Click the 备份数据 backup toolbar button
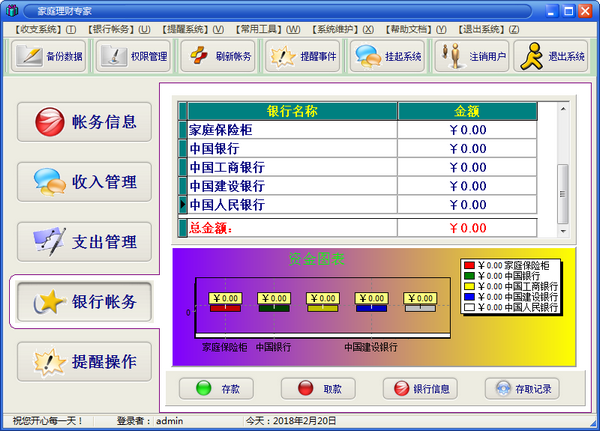The width and height of the screenshot is (600, 431). point(50,57)
